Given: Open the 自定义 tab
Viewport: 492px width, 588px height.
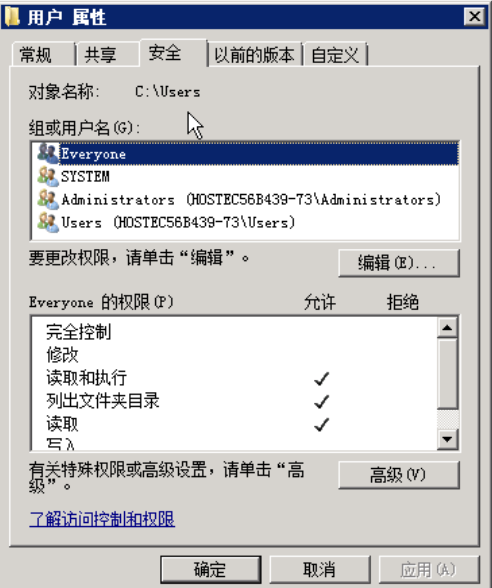Looking at the screenshot, I should coord(335,55).
